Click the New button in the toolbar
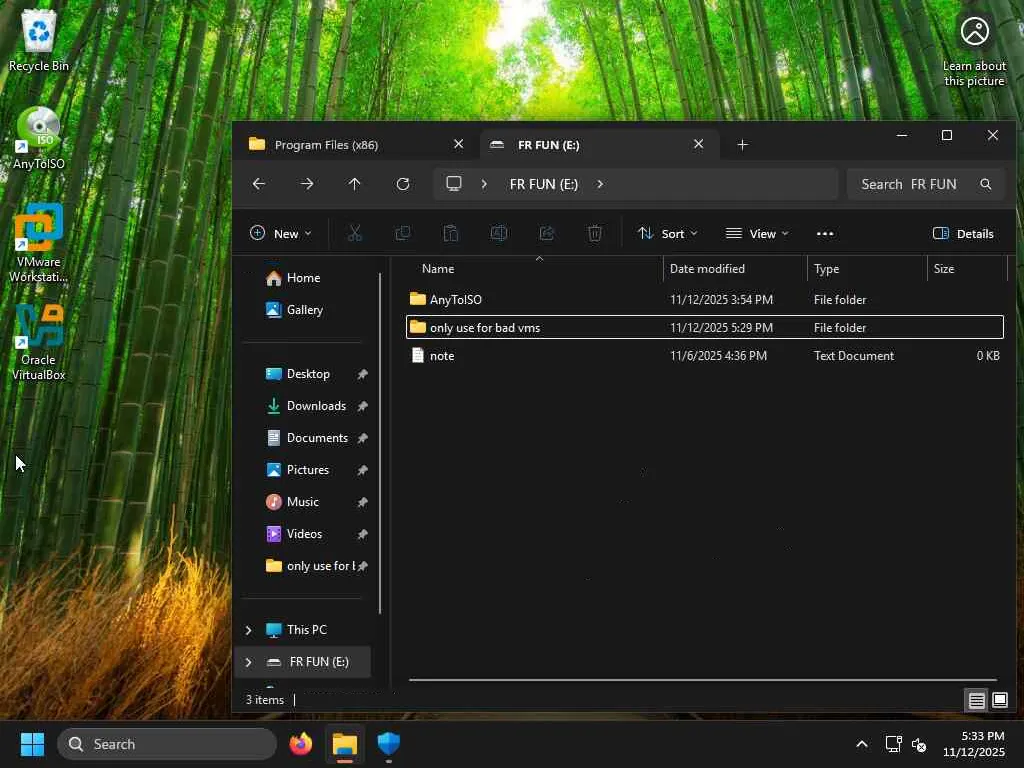The width and height of the screenshot is (1024, 768). (x=280, y=234)
